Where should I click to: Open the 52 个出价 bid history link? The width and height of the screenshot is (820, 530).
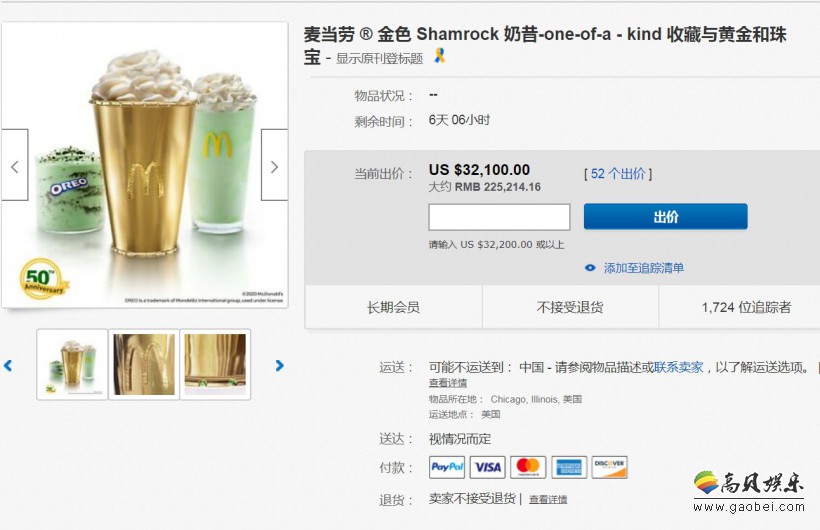pyautogui.click(x=618, y=174)
